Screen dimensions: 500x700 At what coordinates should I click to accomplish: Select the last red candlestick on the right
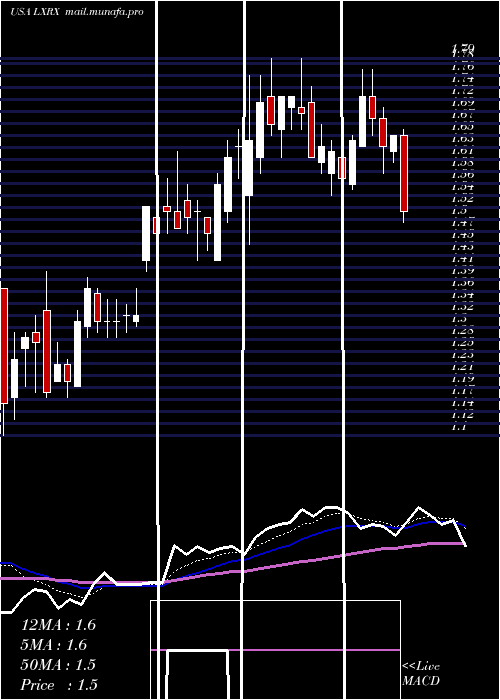[x=404, y=173]
